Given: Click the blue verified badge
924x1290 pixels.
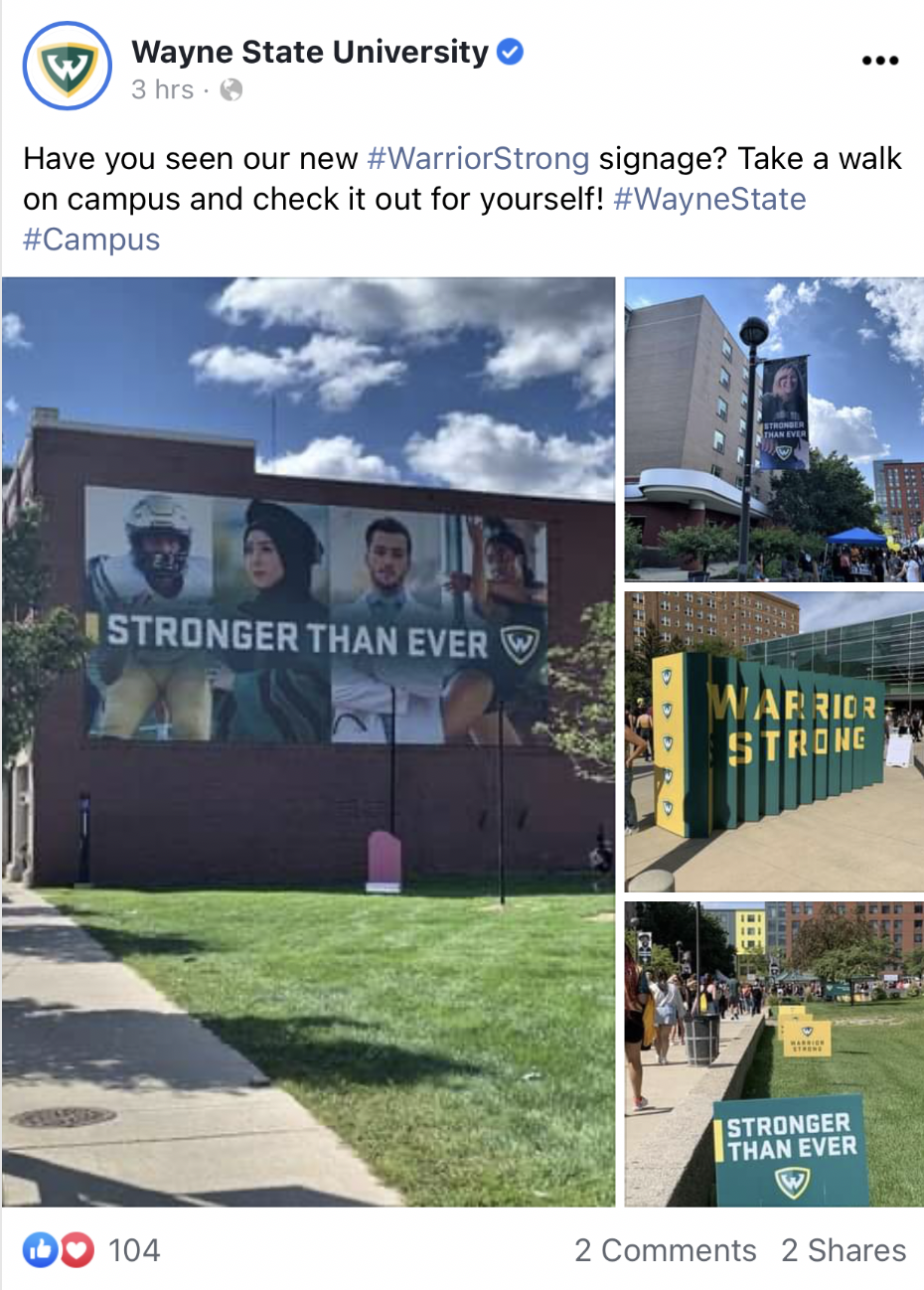Looking at the screenshot, I should tap(510, 52).
